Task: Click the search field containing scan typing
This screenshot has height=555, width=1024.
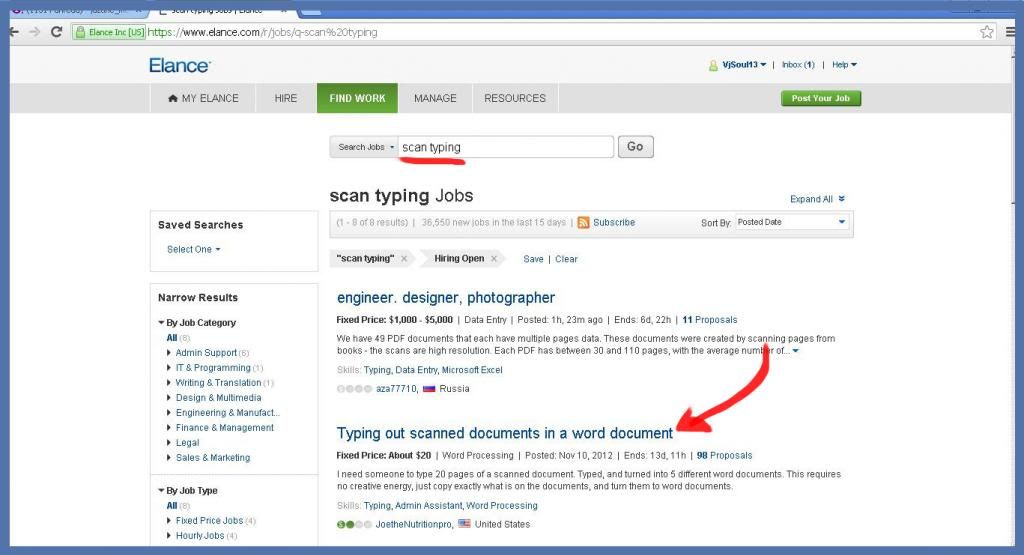Action: [506, 147]
